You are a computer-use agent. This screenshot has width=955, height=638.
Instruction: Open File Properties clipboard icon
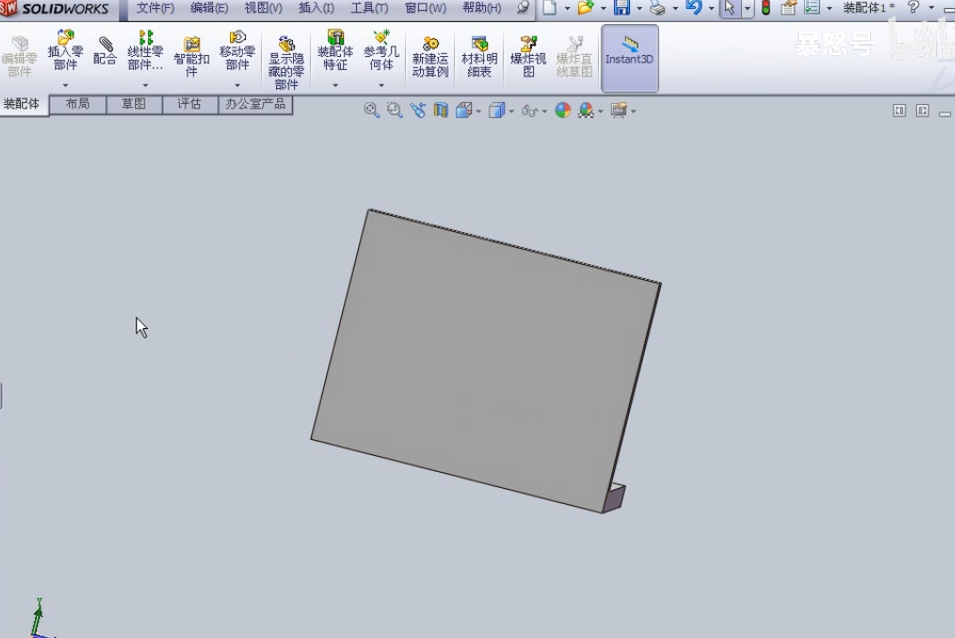pos(788,8)
